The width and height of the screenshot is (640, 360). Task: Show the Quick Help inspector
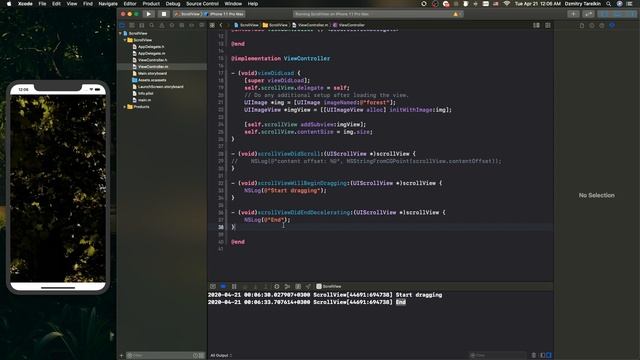[602, 25]
